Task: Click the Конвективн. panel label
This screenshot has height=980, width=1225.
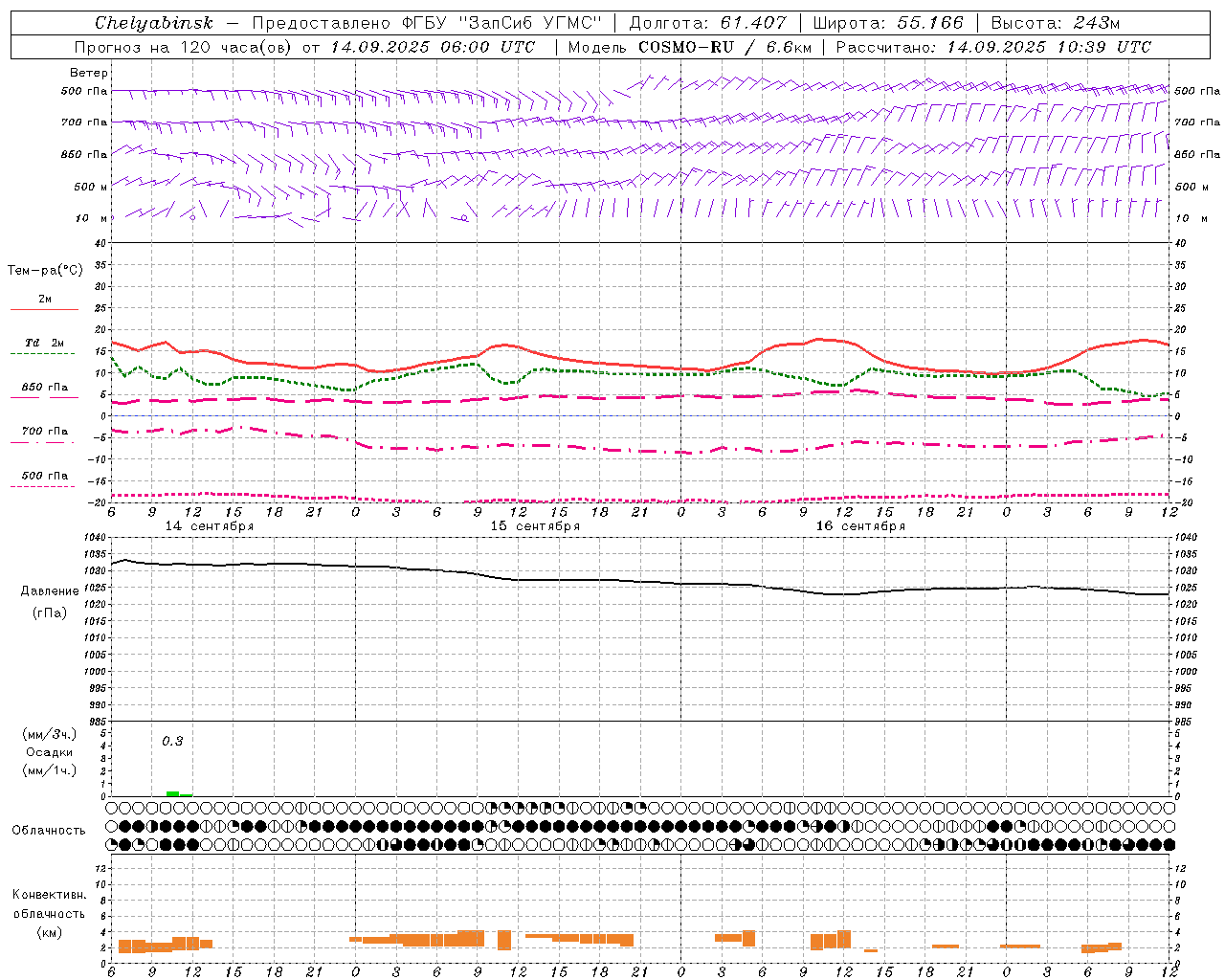Action: [x=49, y=895]
